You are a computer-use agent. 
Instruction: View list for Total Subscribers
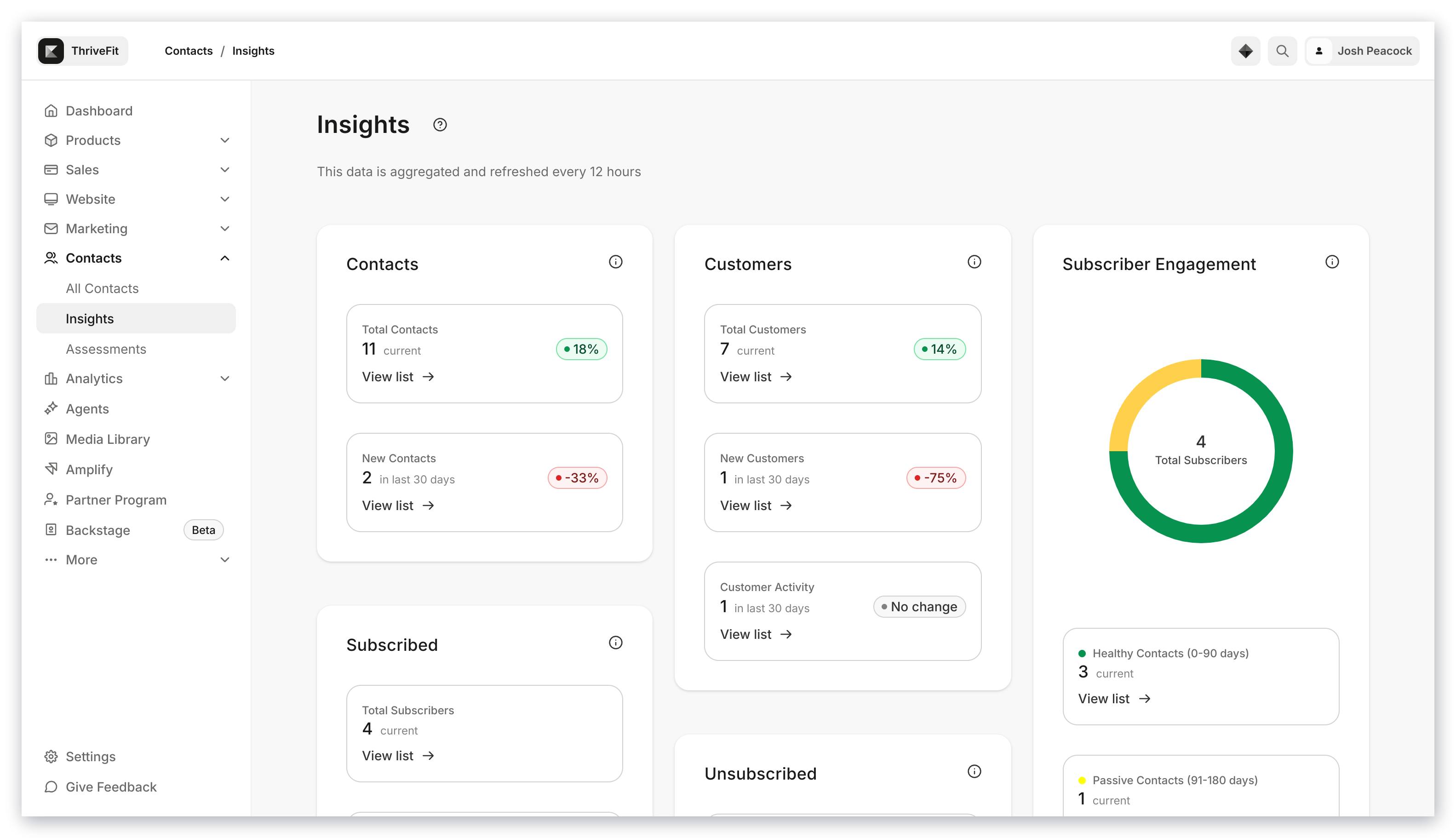(398, 756)
